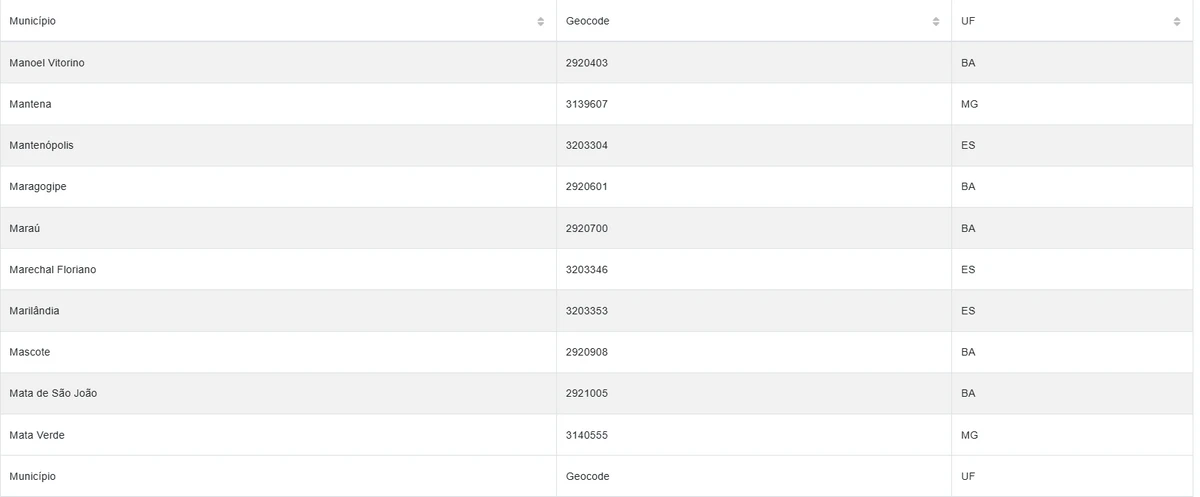Screen dimensions: 1200x497
Task: Select the Manoel Vitorino row
Action: tap(47, 63)
